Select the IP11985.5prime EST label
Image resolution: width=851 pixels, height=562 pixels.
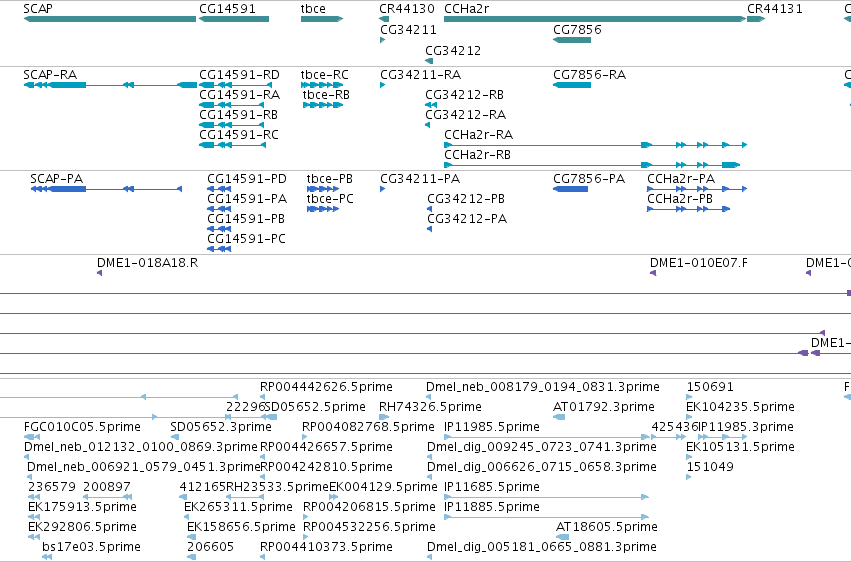pyautogui.click(x=492, y=427)
